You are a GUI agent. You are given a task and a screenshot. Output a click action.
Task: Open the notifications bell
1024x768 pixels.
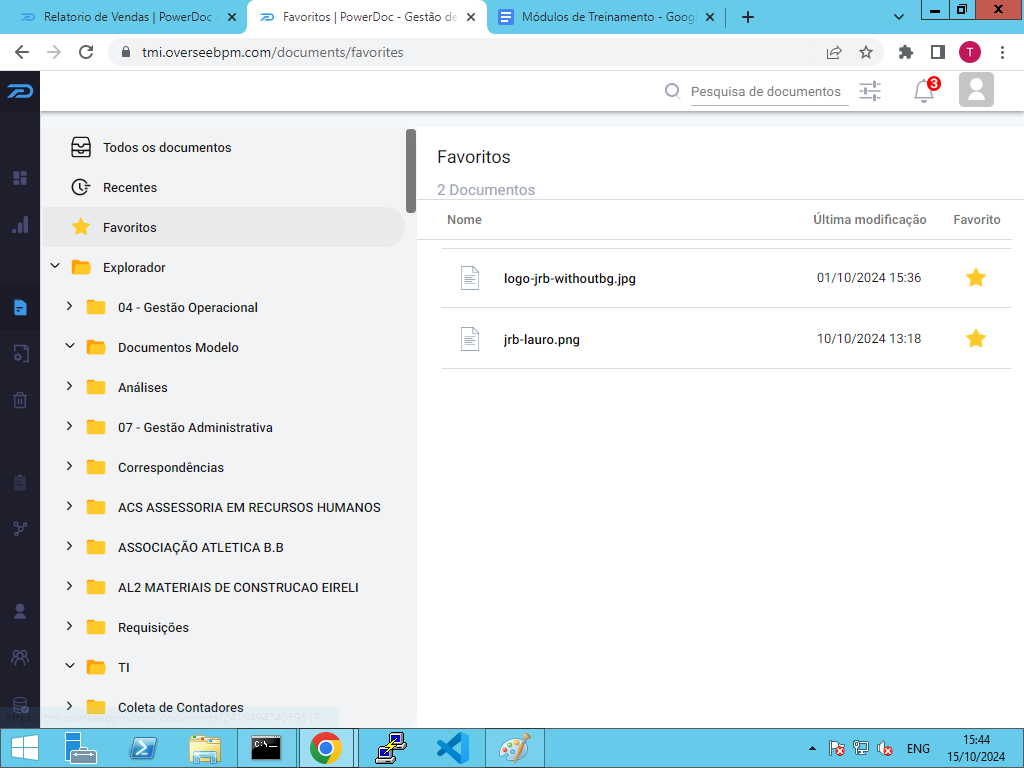[923, 91]
